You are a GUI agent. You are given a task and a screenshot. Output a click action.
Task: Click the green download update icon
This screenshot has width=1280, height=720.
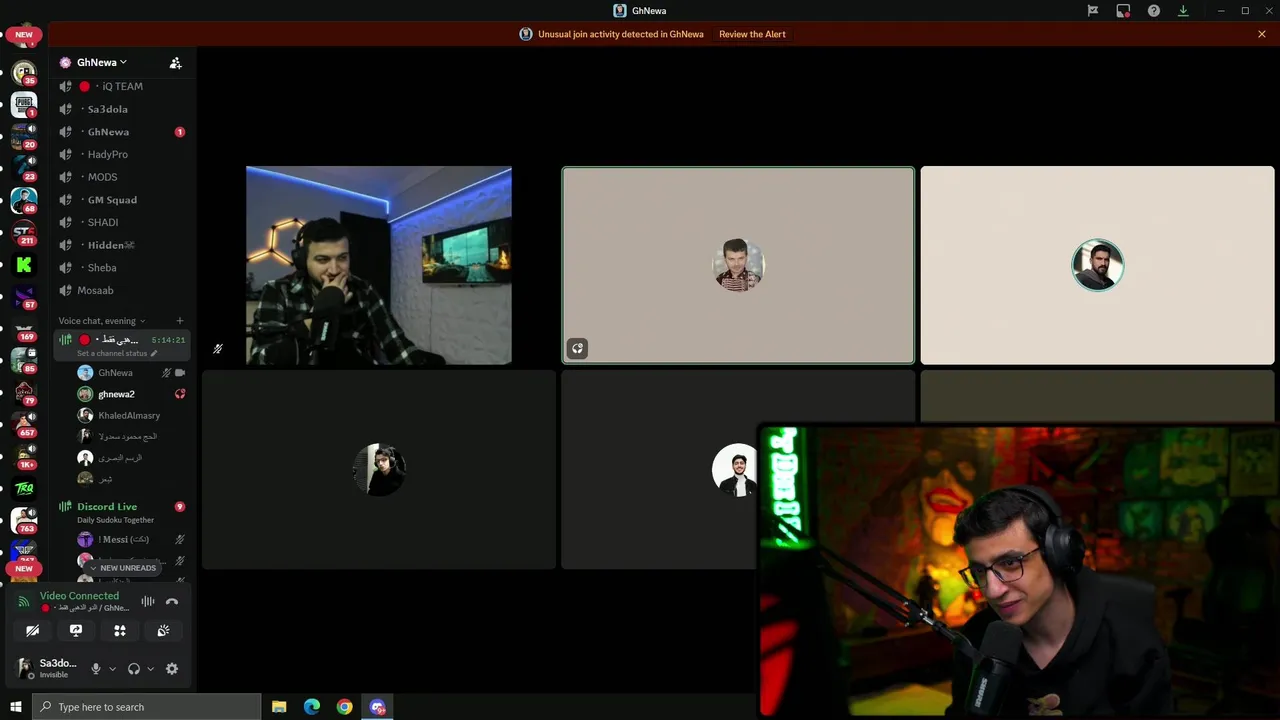coord(1183,11)
